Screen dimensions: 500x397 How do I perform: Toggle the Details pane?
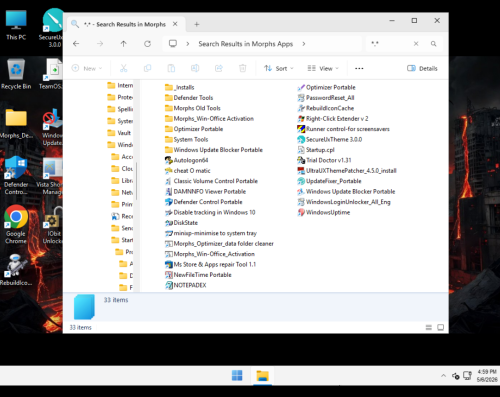422,68
